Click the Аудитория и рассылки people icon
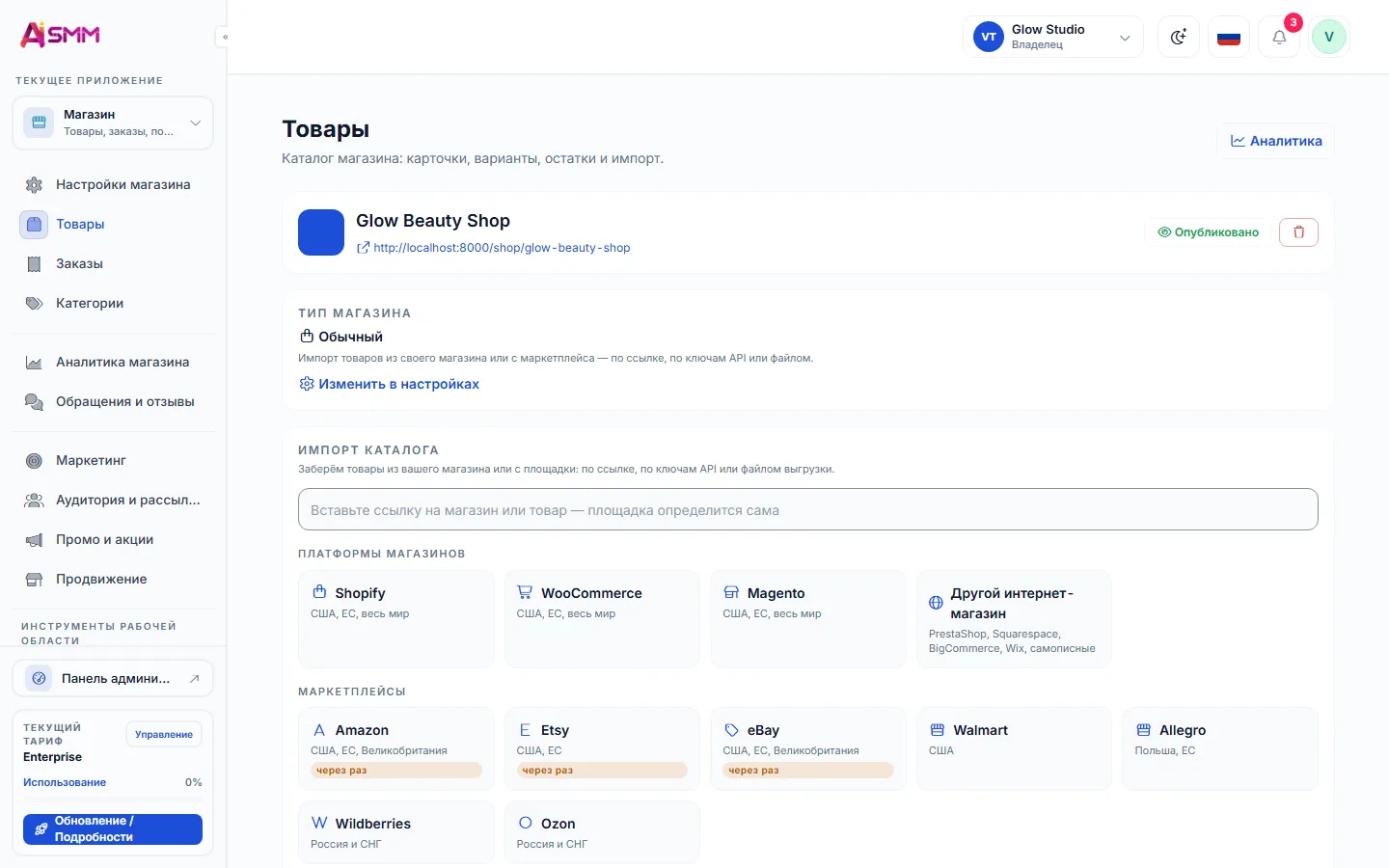Screen dimensions: 1389x868 click(34, 501)
